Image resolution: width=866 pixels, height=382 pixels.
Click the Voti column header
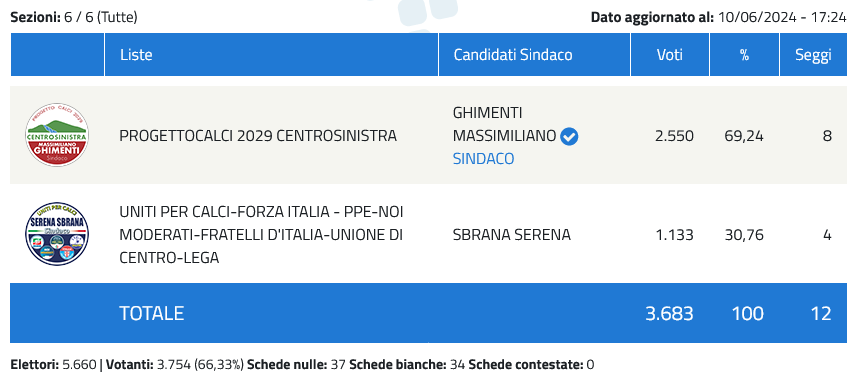[x=670, y=55]
